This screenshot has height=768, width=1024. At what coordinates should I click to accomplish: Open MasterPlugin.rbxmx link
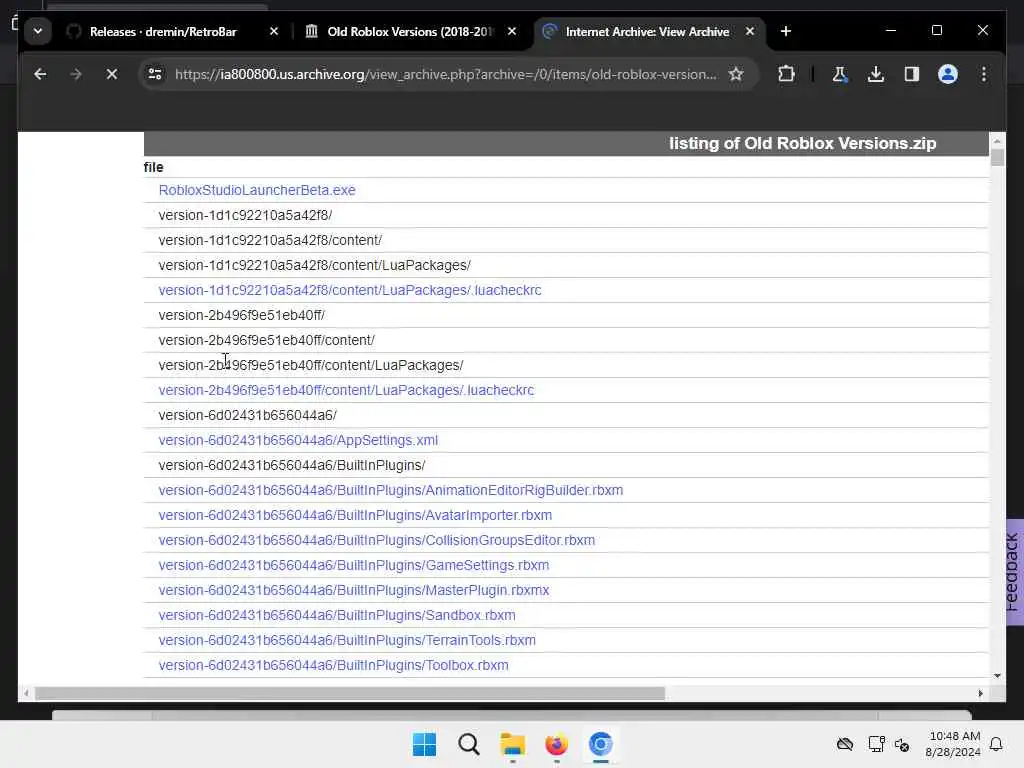point(353,590)
